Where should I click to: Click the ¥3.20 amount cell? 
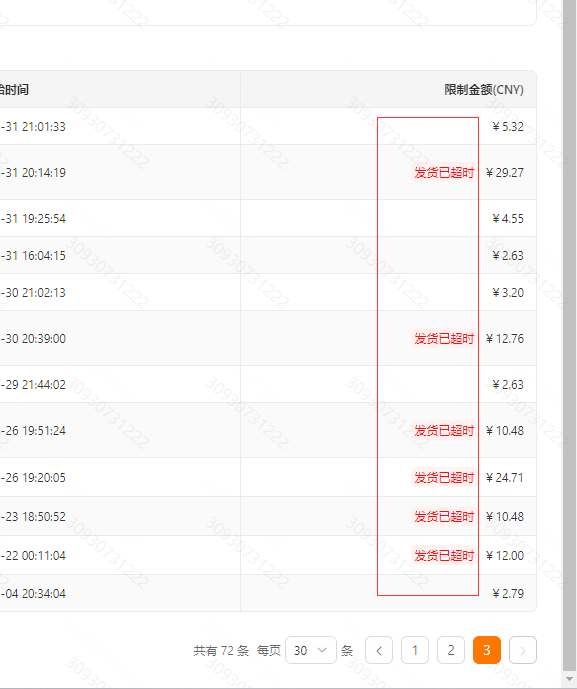(x=508, y=293)
